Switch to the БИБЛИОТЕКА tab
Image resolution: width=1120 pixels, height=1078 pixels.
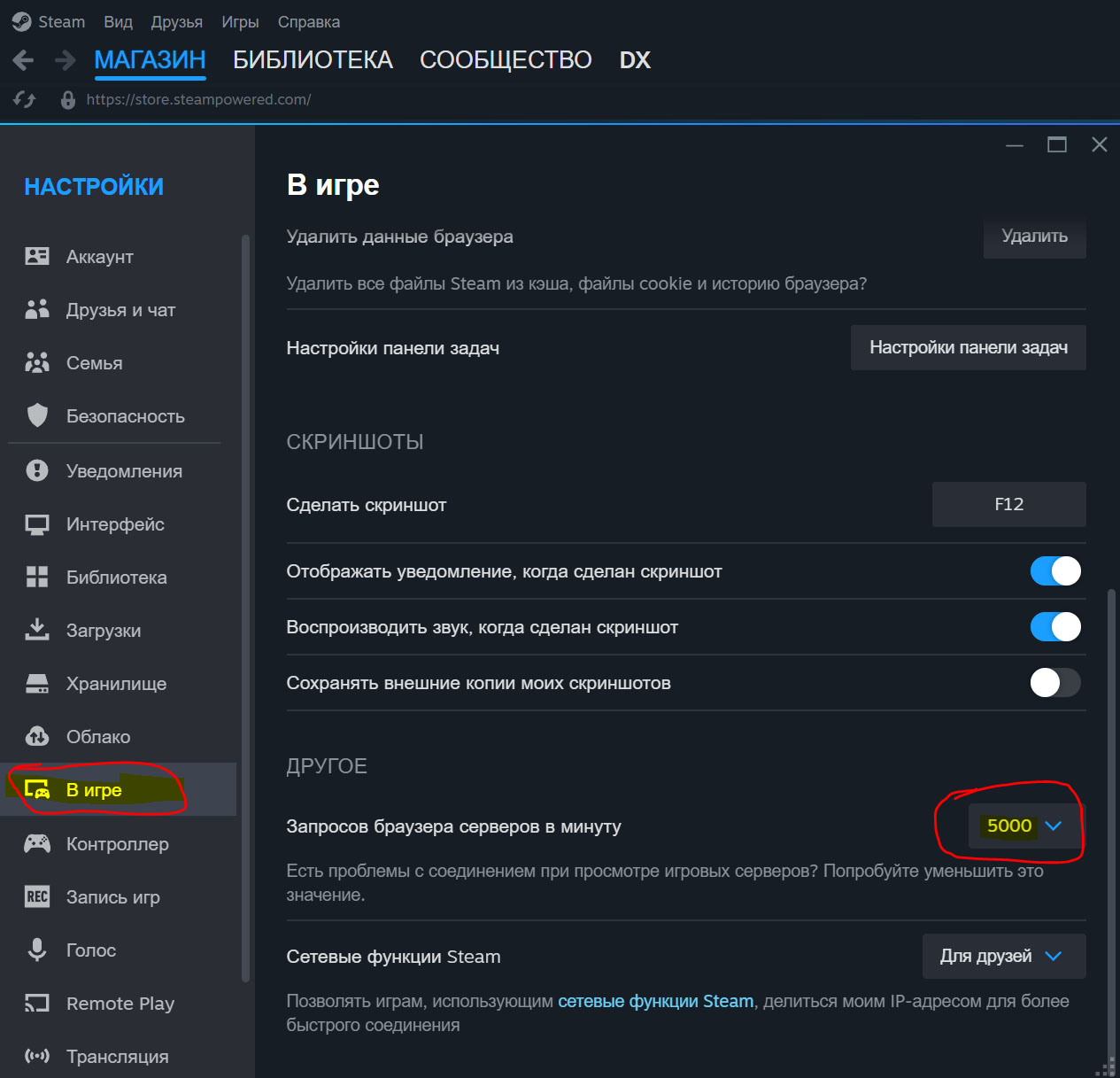click(x=313, y=60)
